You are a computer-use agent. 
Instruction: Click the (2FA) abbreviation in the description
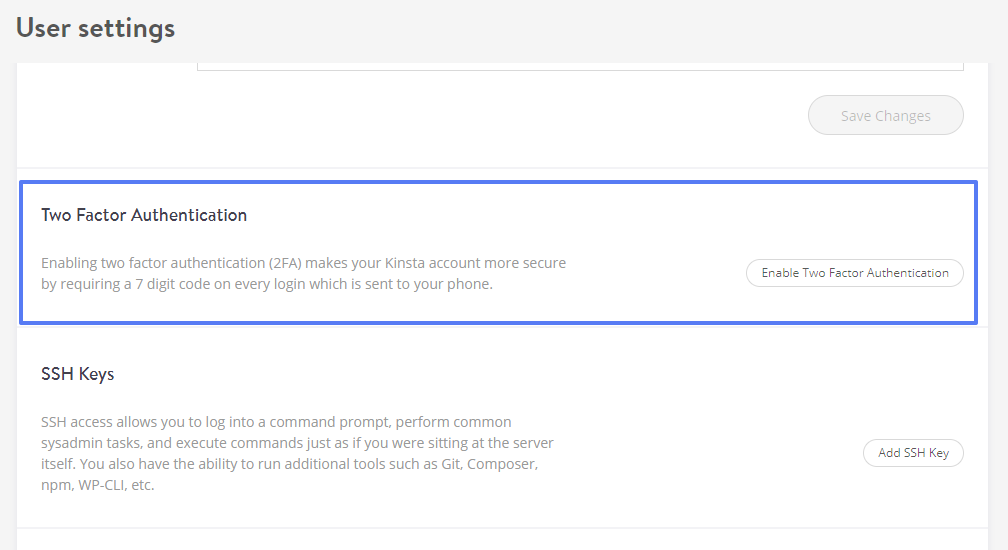click(285, 263)
